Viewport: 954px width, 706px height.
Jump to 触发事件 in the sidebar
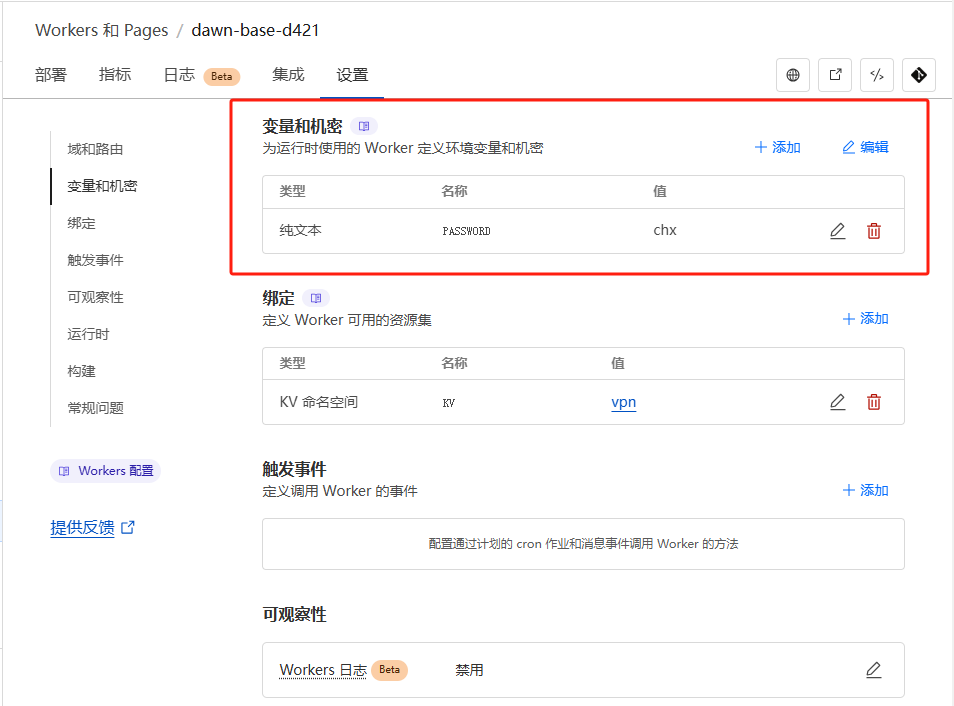tap(96, 260)
